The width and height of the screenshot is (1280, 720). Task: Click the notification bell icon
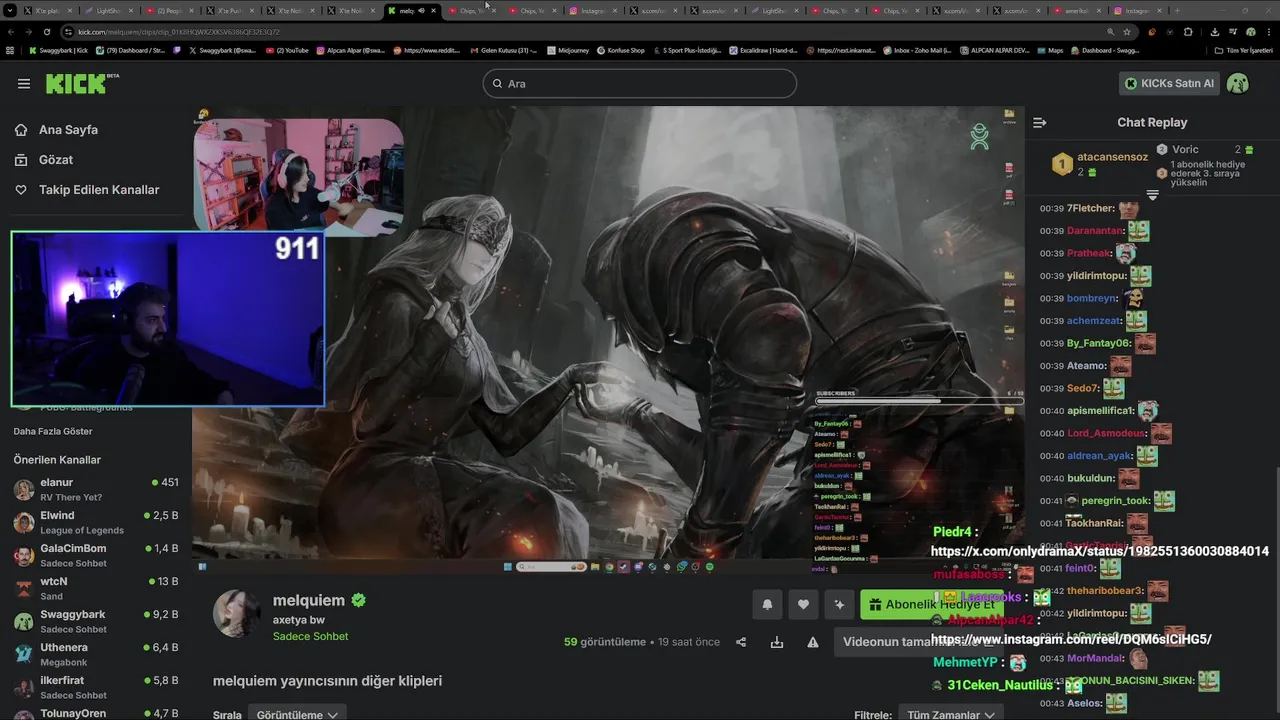pos(767,604)
